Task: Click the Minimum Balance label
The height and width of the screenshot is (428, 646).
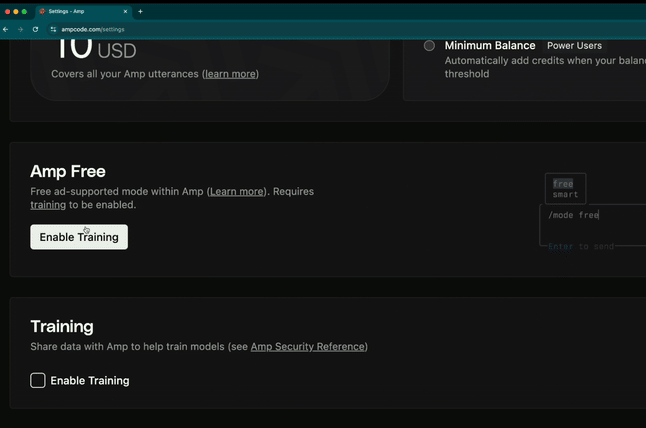Action: pyautogui.click(x=490, y=45)
